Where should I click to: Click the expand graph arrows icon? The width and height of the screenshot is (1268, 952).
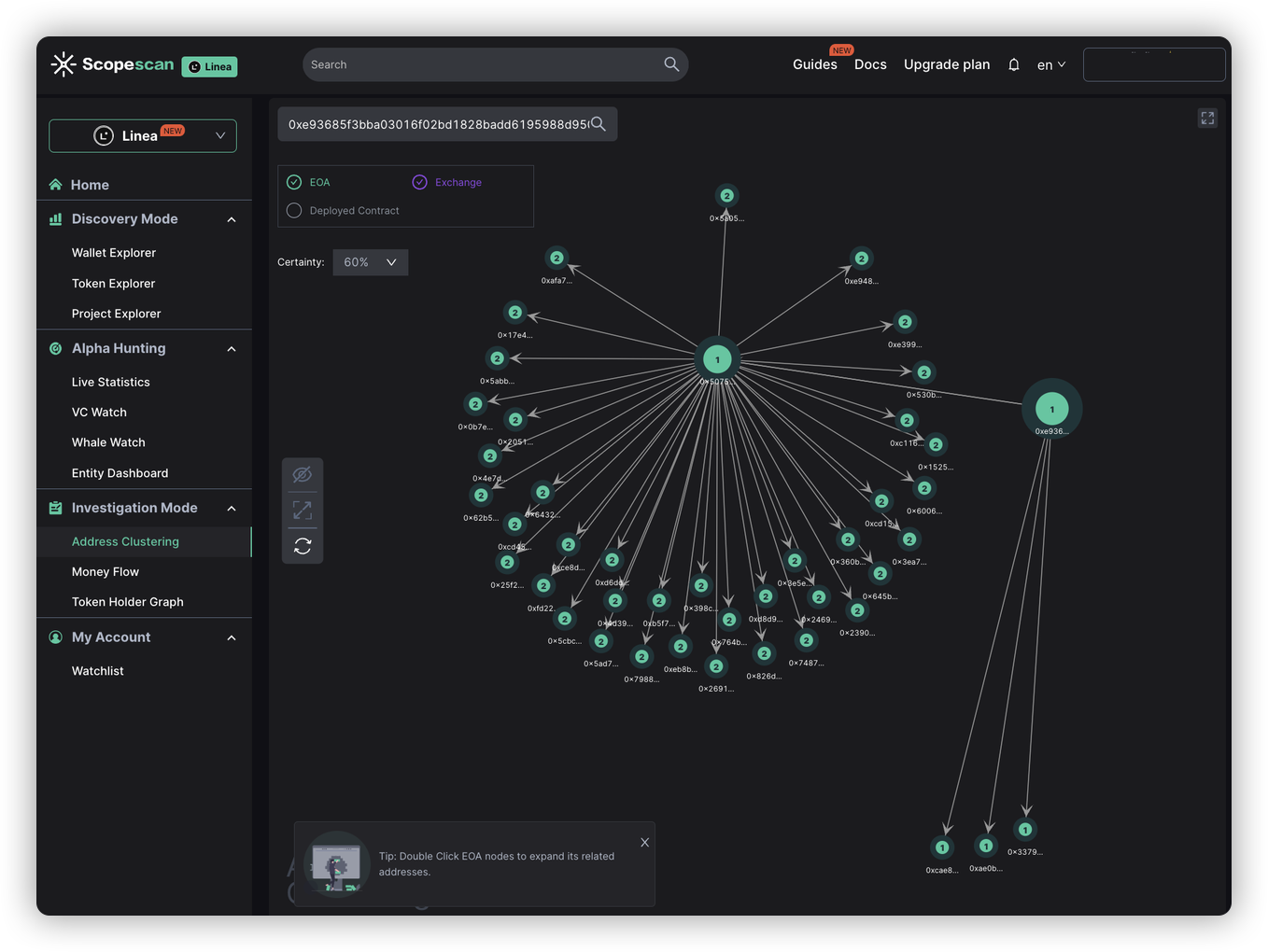pos(303,511)
